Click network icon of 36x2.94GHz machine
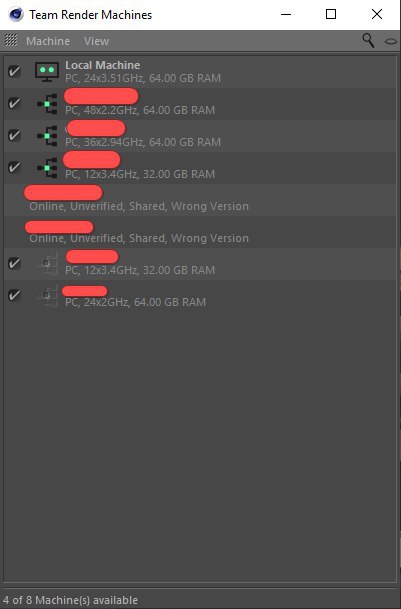Image resolution: width=401 pixels, height=609 pixels. pyautogui.click(x=47, y=136)
